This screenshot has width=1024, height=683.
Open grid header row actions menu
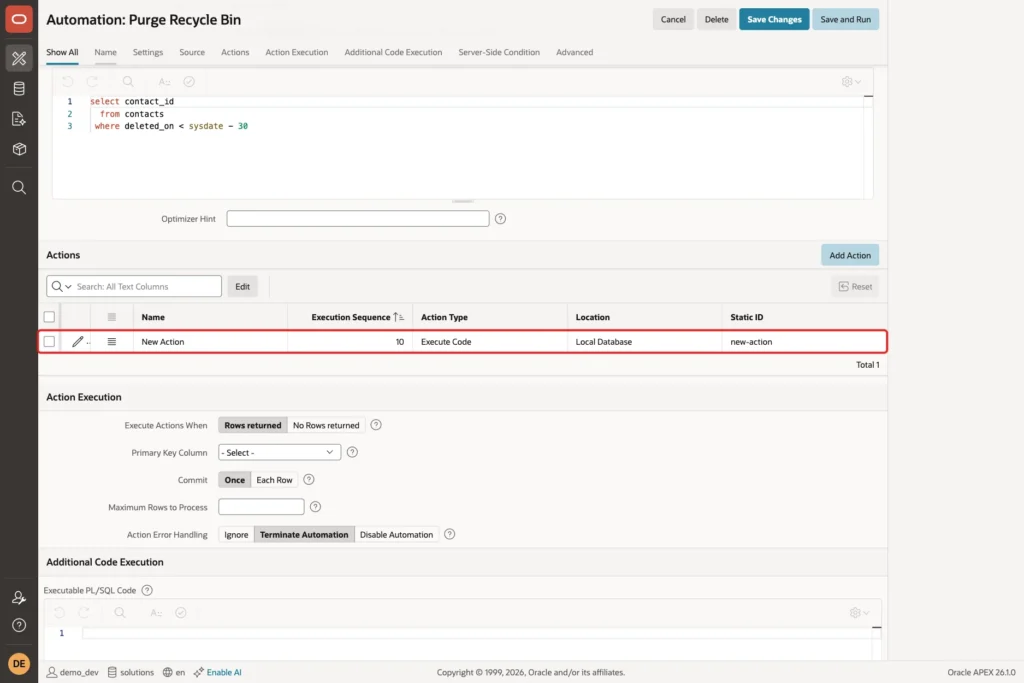[x=112, y=317]
